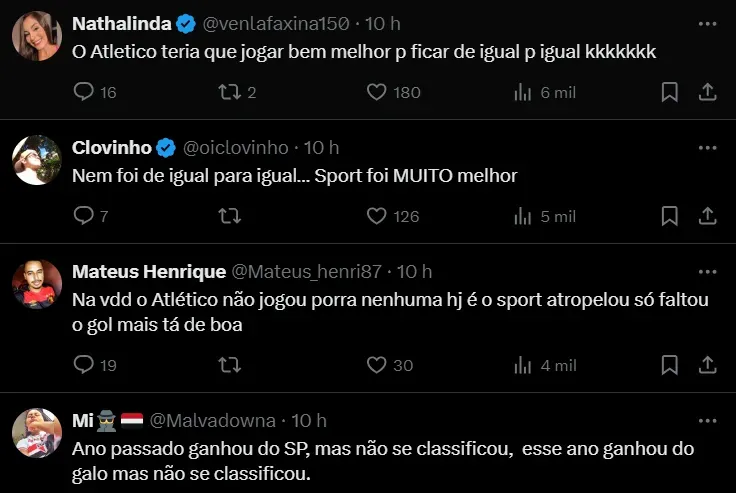Bookmark Mateus Henrique's tweet

pos(670,365)
